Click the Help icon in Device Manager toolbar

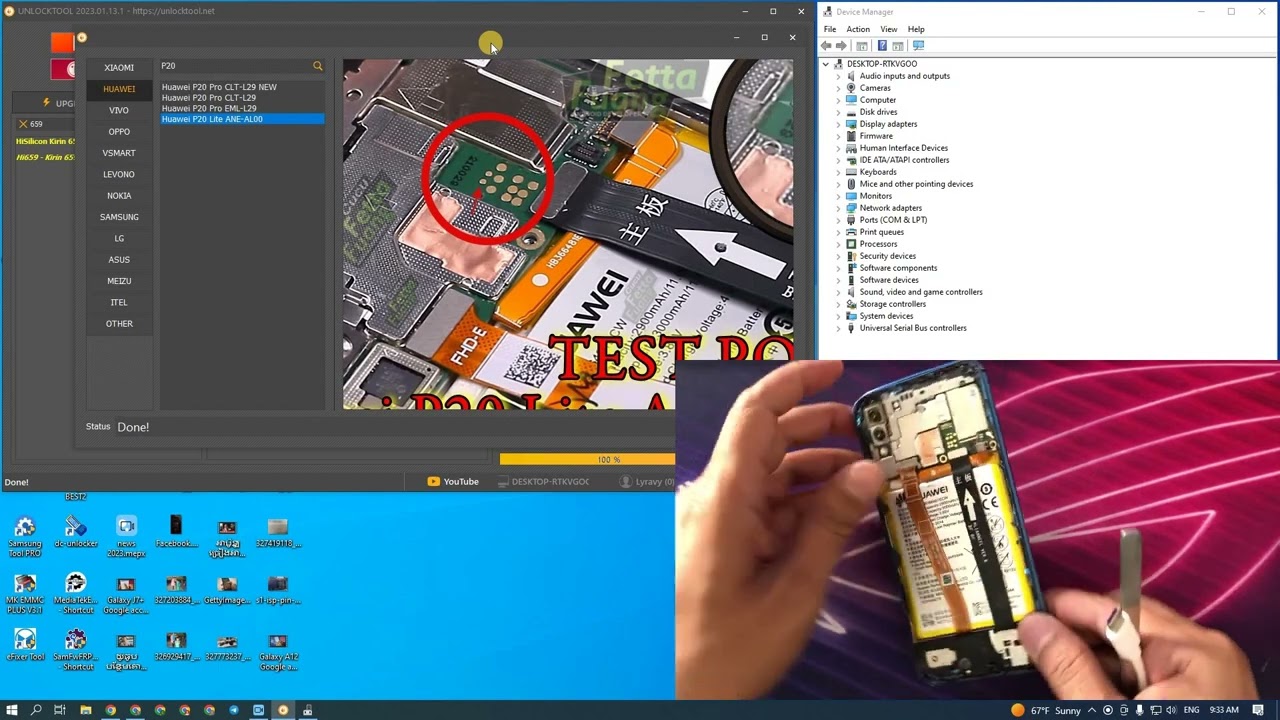(x=882, y=46)
